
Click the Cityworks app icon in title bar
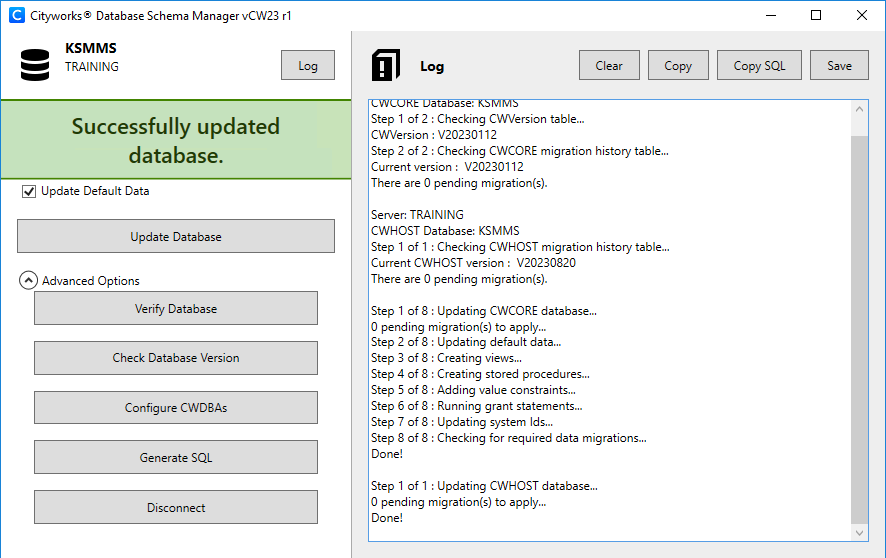[x=15, y=16]
